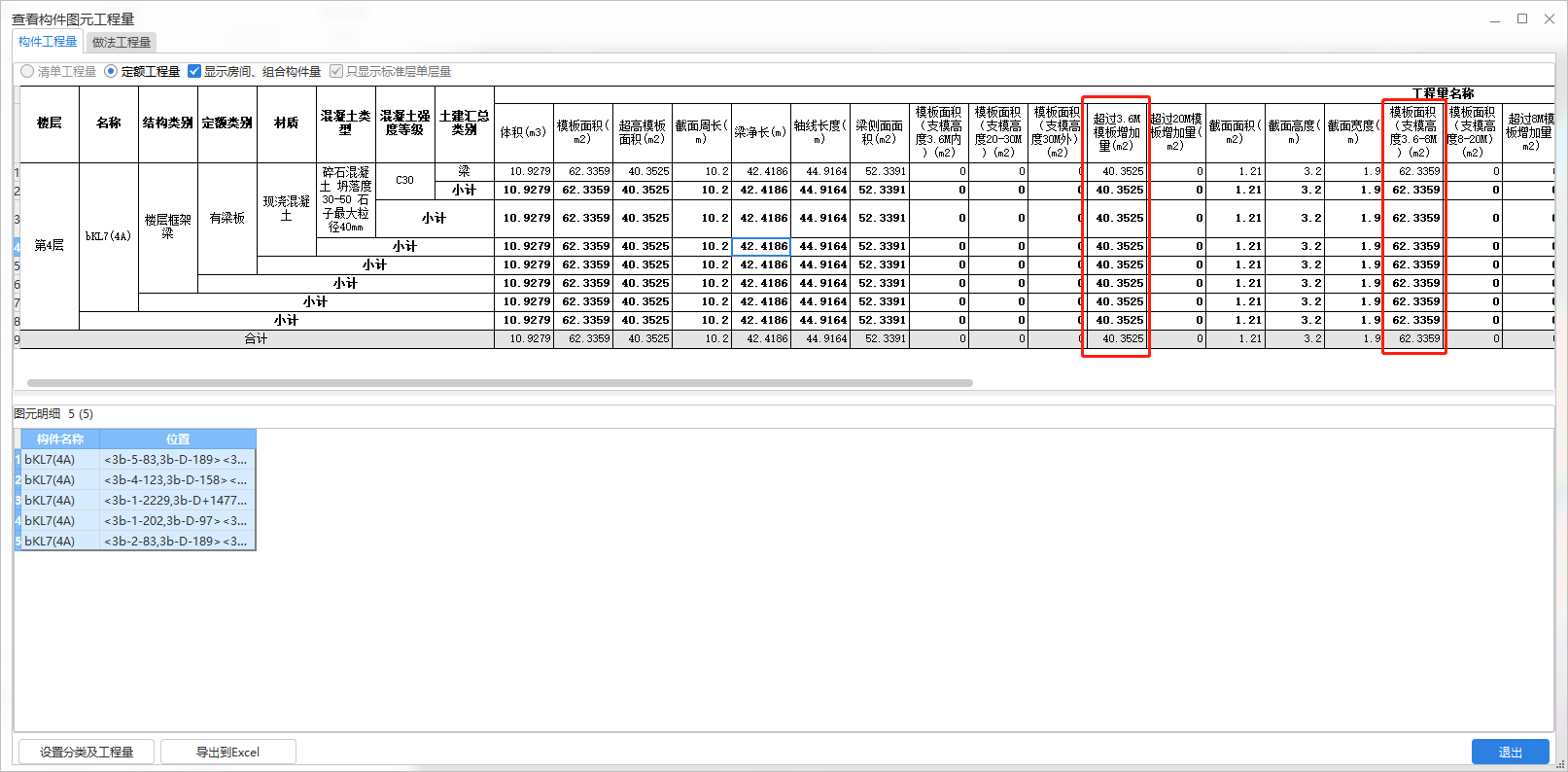
Task: Click the 名称 column header
Action: click(109, 123)
